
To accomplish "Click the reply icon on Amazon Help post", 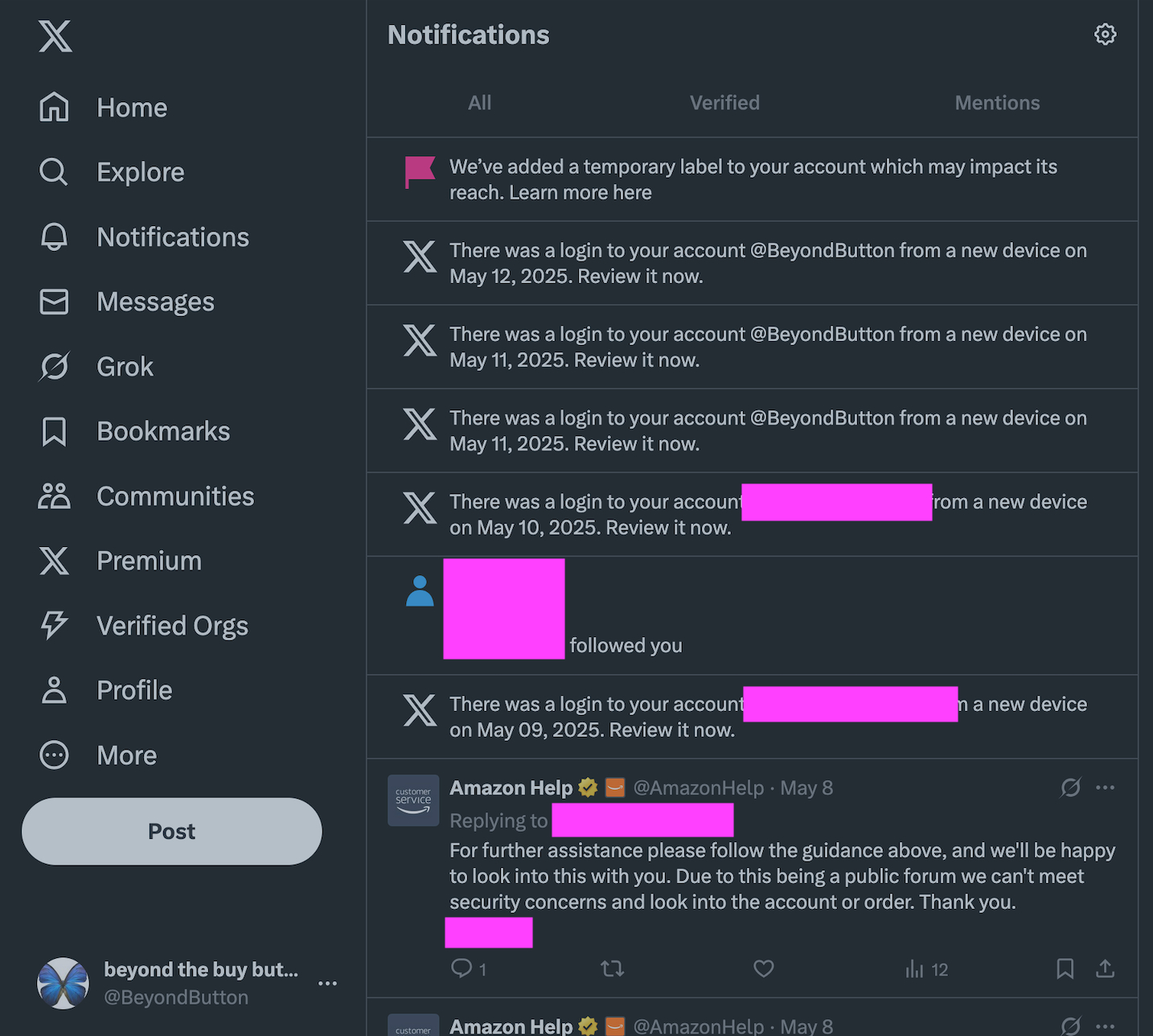I will click(x=462, y=968).
